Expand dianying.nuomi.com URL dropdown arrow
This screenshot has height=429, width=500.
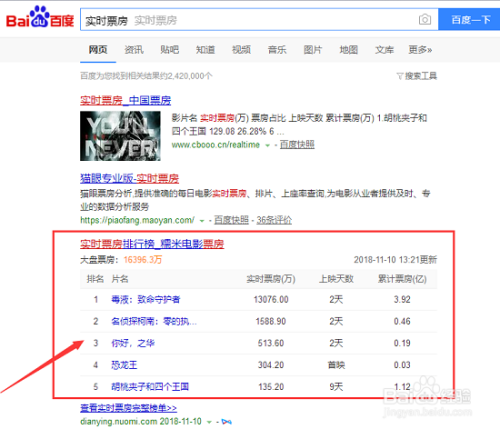pos(209,422)
